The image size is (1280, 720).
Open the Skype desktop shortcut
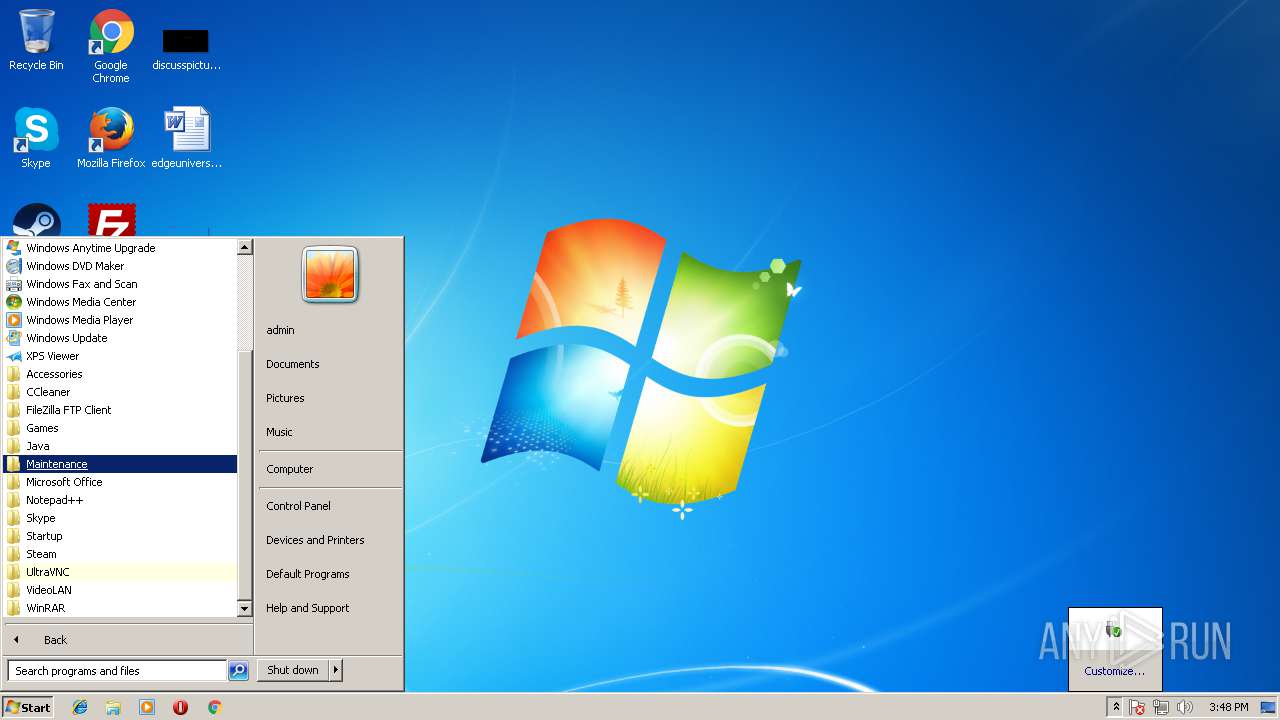pos(36,138)
